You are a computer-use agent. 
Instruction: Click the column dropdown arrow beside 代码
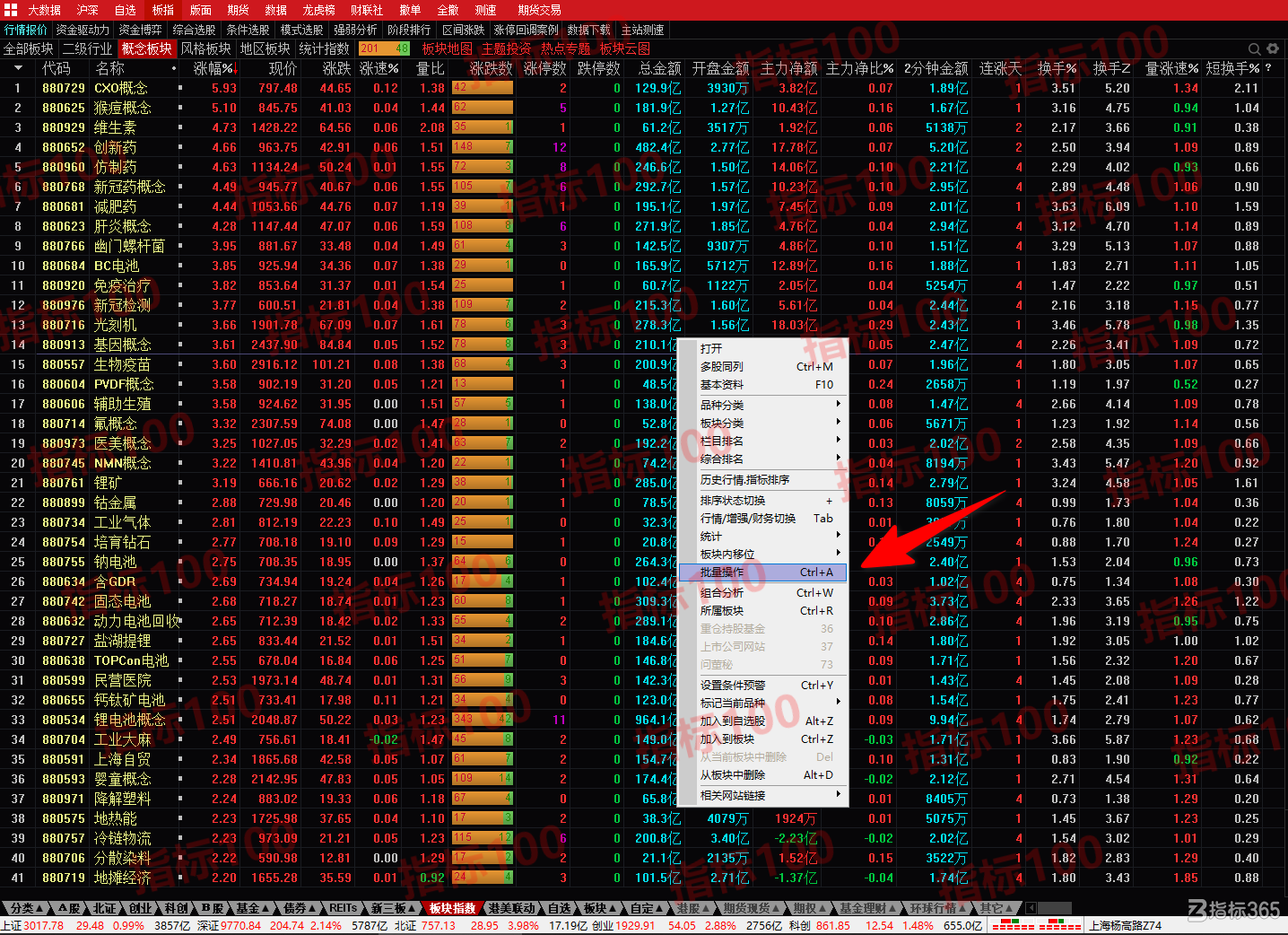18,68
